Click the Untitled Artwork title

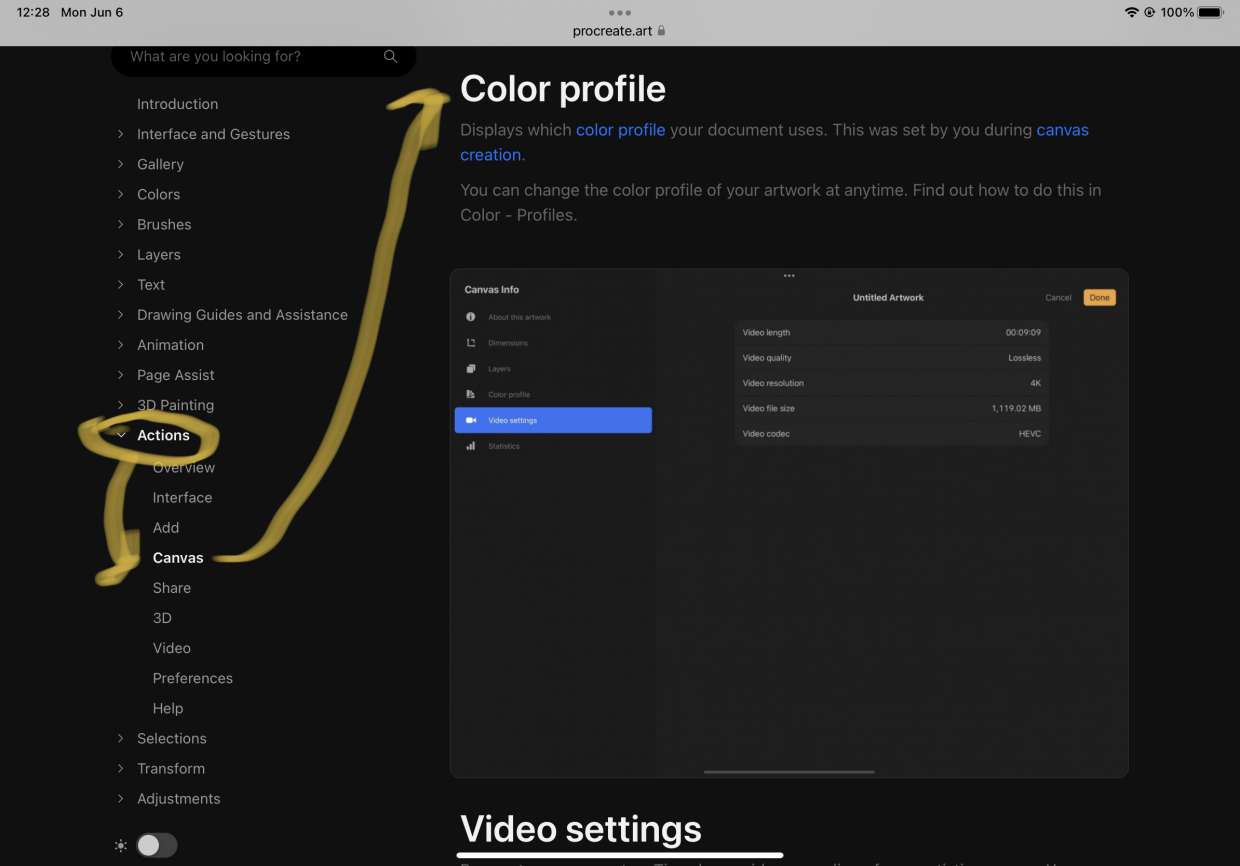click(888, 298)
